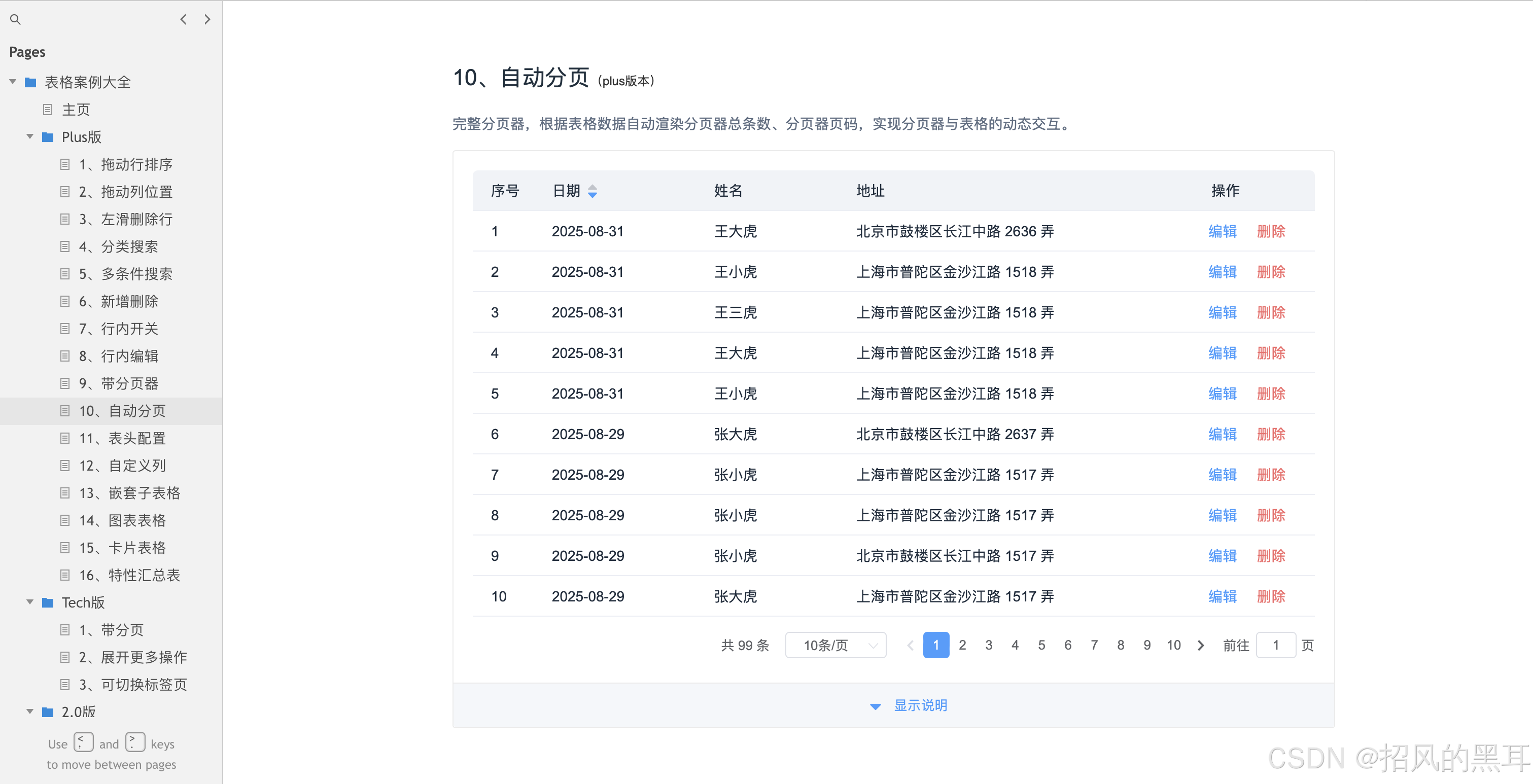Click the 2.0版 folder icon
This screenshot has height=784, width=1533.
click(x=48, y=712)
